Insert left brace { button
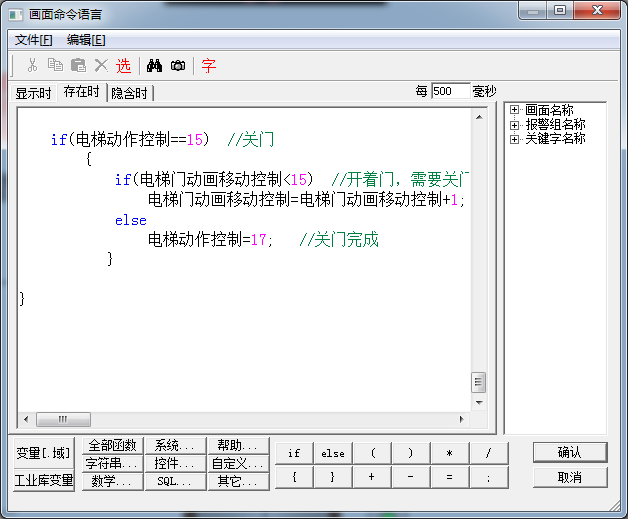The image size is (628, 519). click(x=294, y=477)
